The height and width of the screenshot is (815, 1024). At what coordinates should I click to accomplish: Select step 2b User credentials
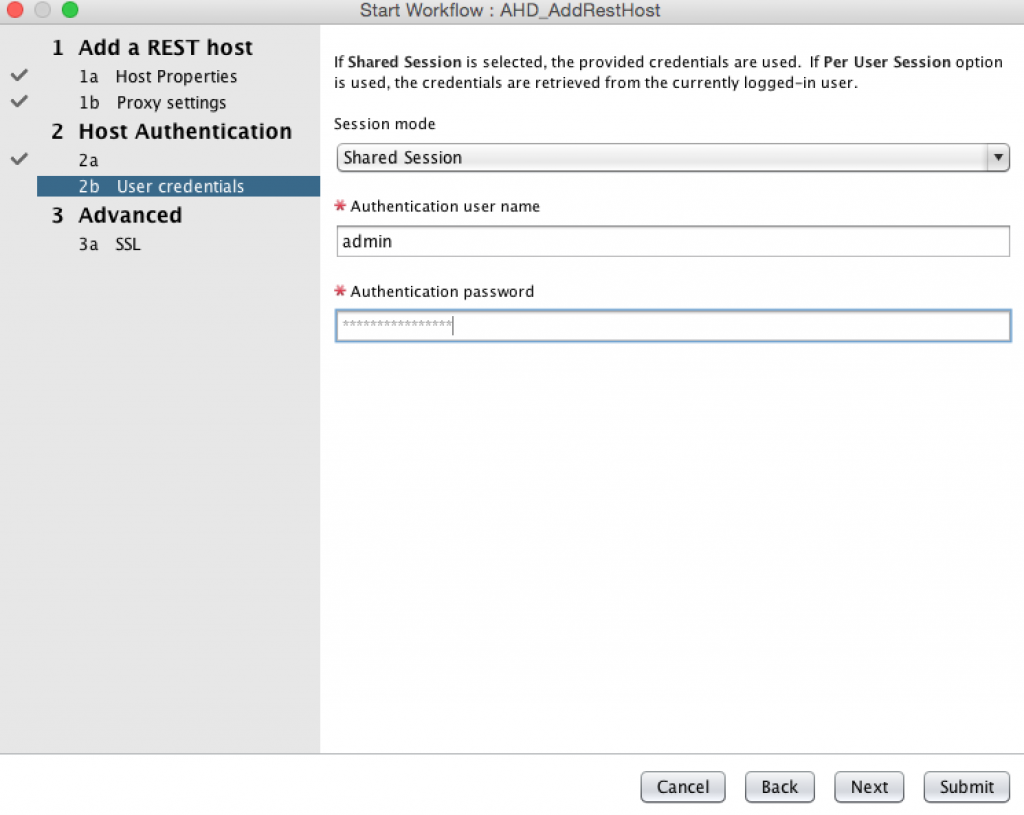coord(161,187)
